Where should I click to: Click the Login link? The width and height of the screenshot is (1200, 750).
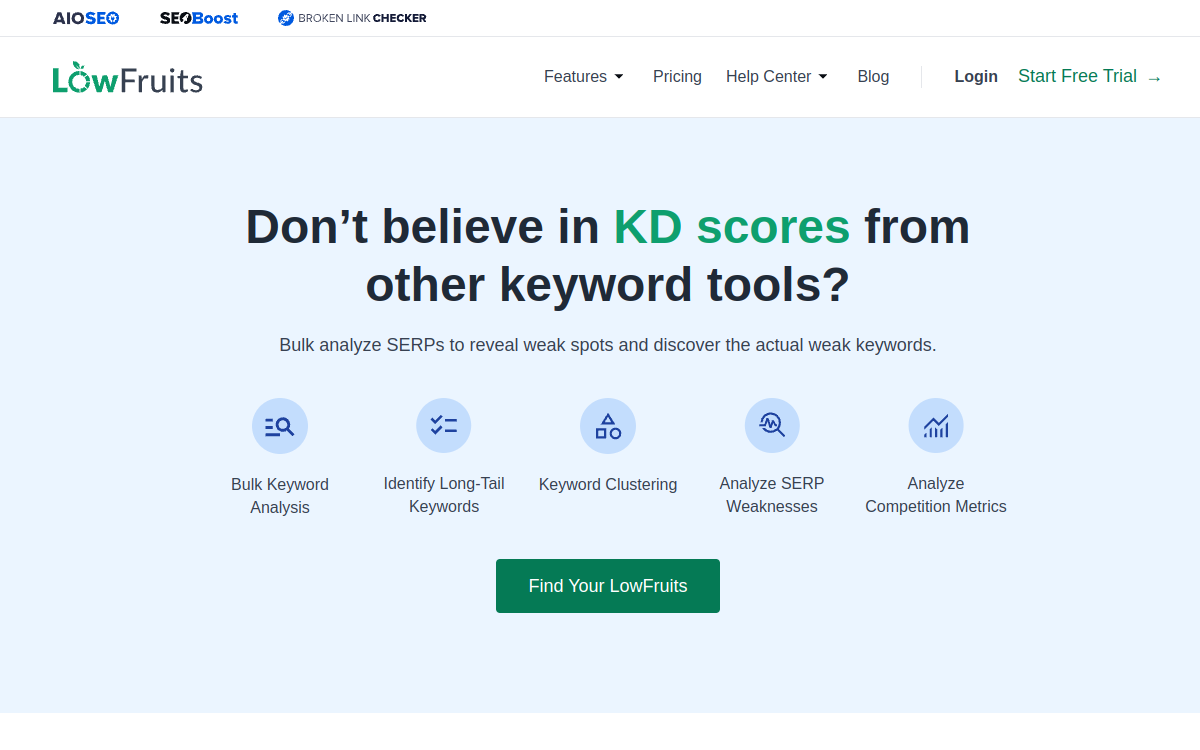point(976,77)
